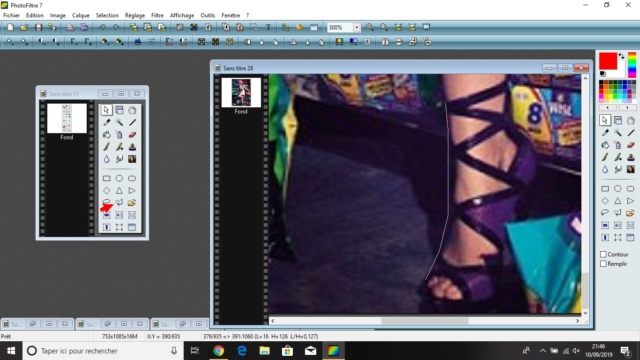The height and width of the screenshot is (360, 640).
Task: Click the red foreground color swatch
Action: pos(608,61)
